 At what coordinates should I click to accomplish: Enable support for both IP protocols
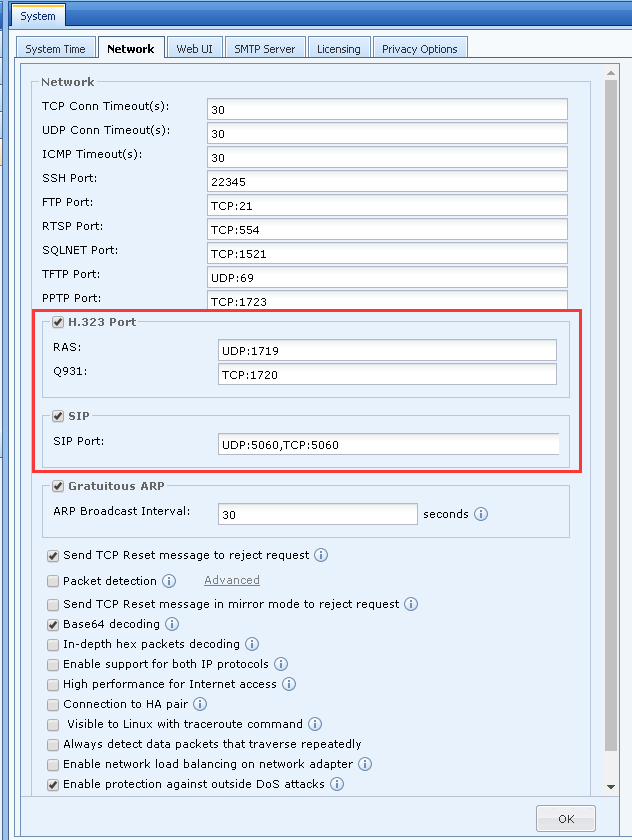[52, 665]
